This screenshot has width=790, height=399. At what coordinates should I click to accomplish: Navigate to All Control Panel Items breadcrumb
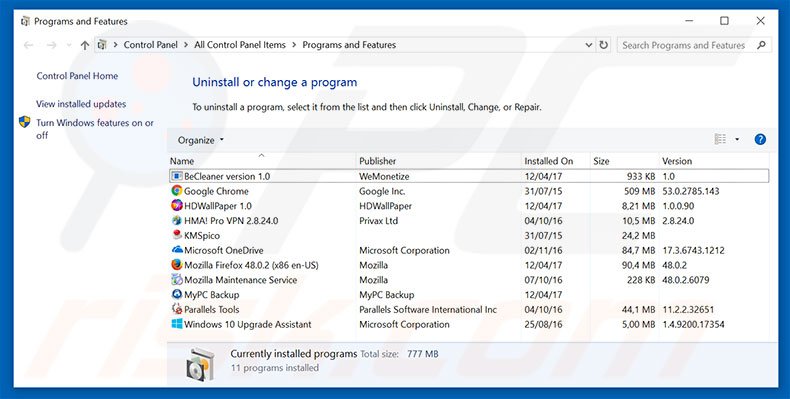240,45
